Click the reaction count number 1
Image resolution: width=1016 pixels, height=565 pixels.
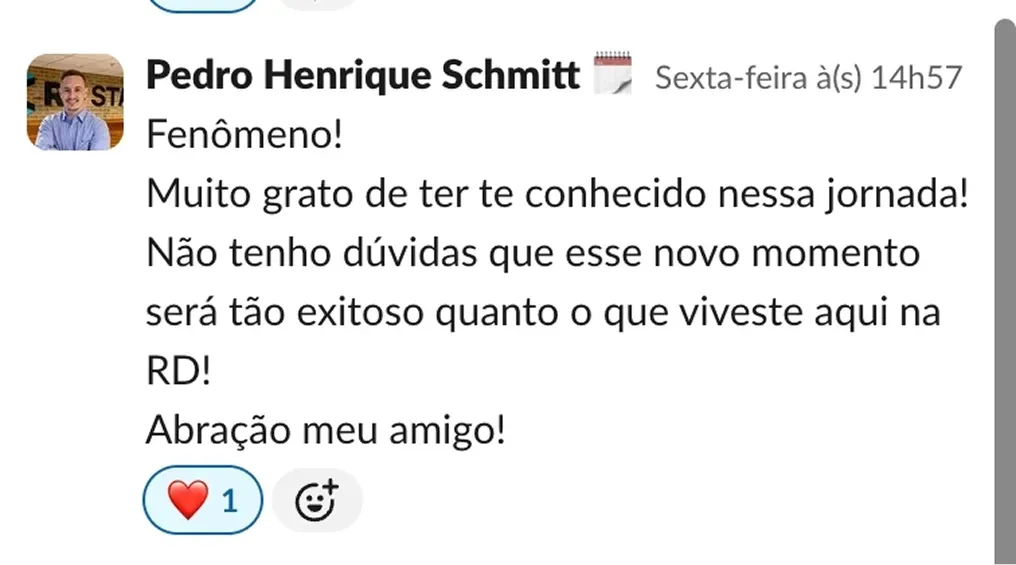(x=230, y=500)
